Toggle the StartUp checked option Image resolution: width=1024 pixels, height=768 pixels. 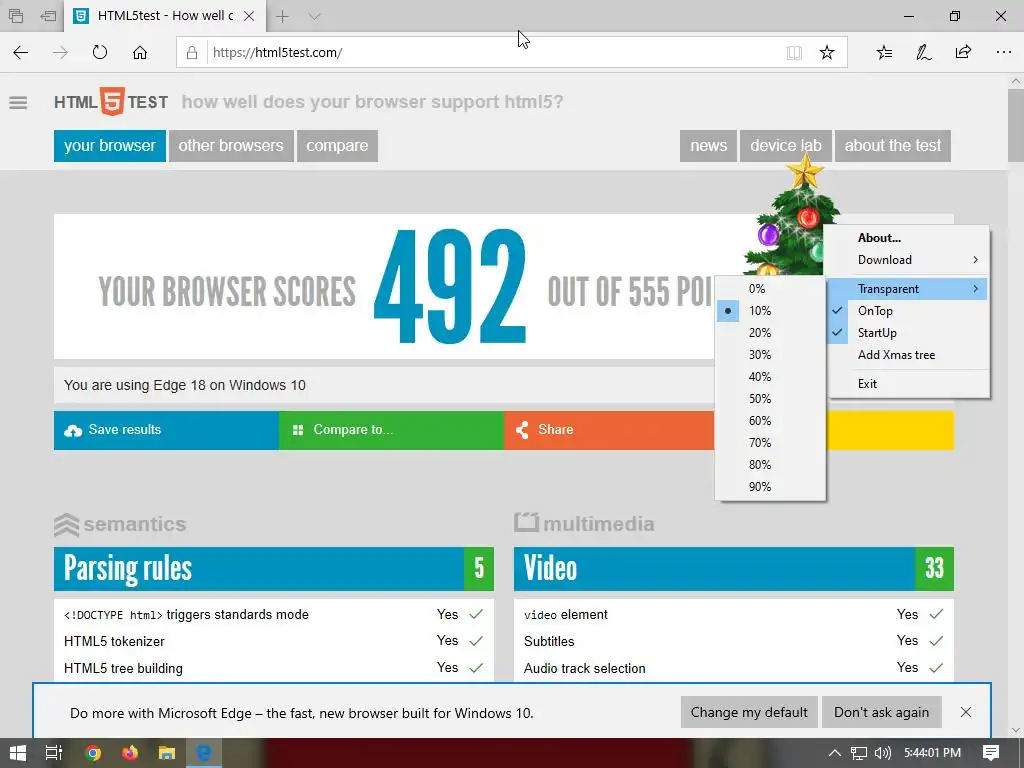pyautogui.click(x=908, y=333)
